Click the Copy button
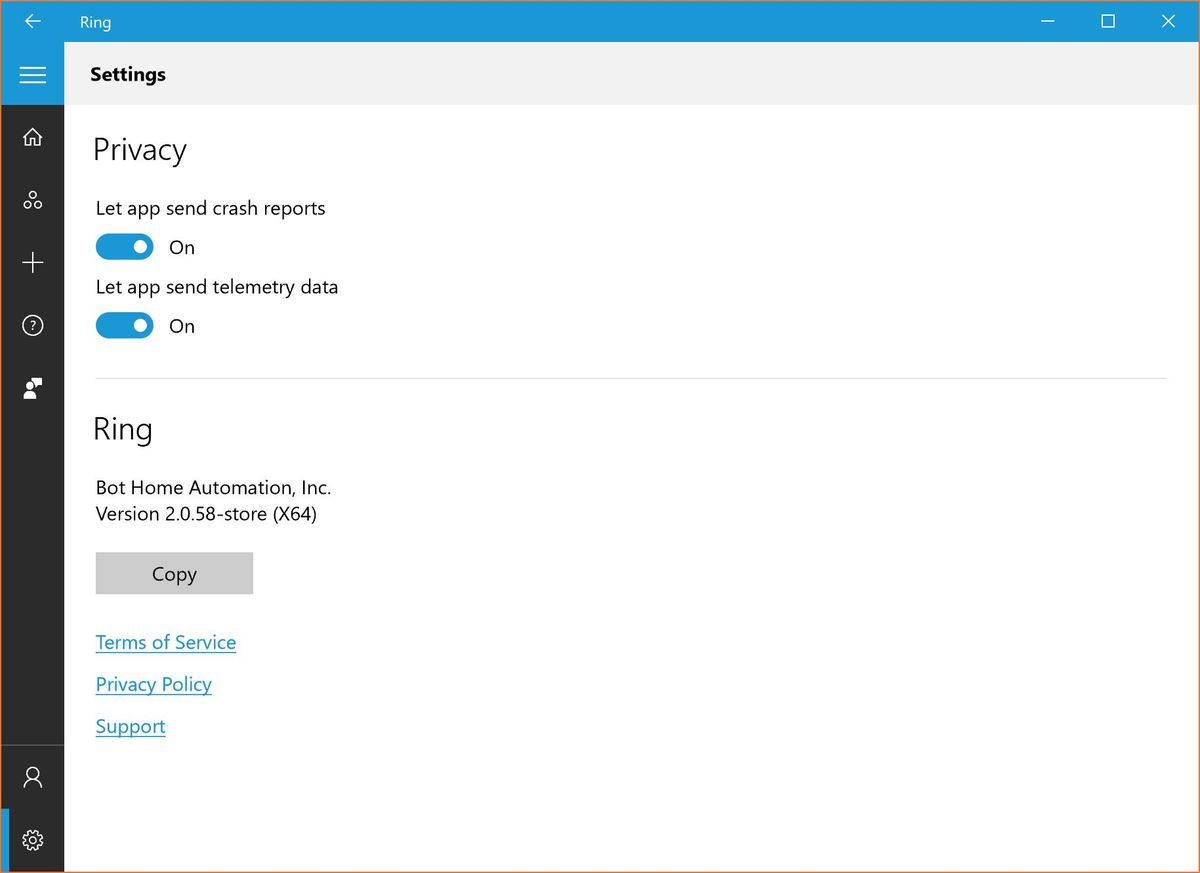This screenshot has width=1200, height=873. tap(174, 573)
